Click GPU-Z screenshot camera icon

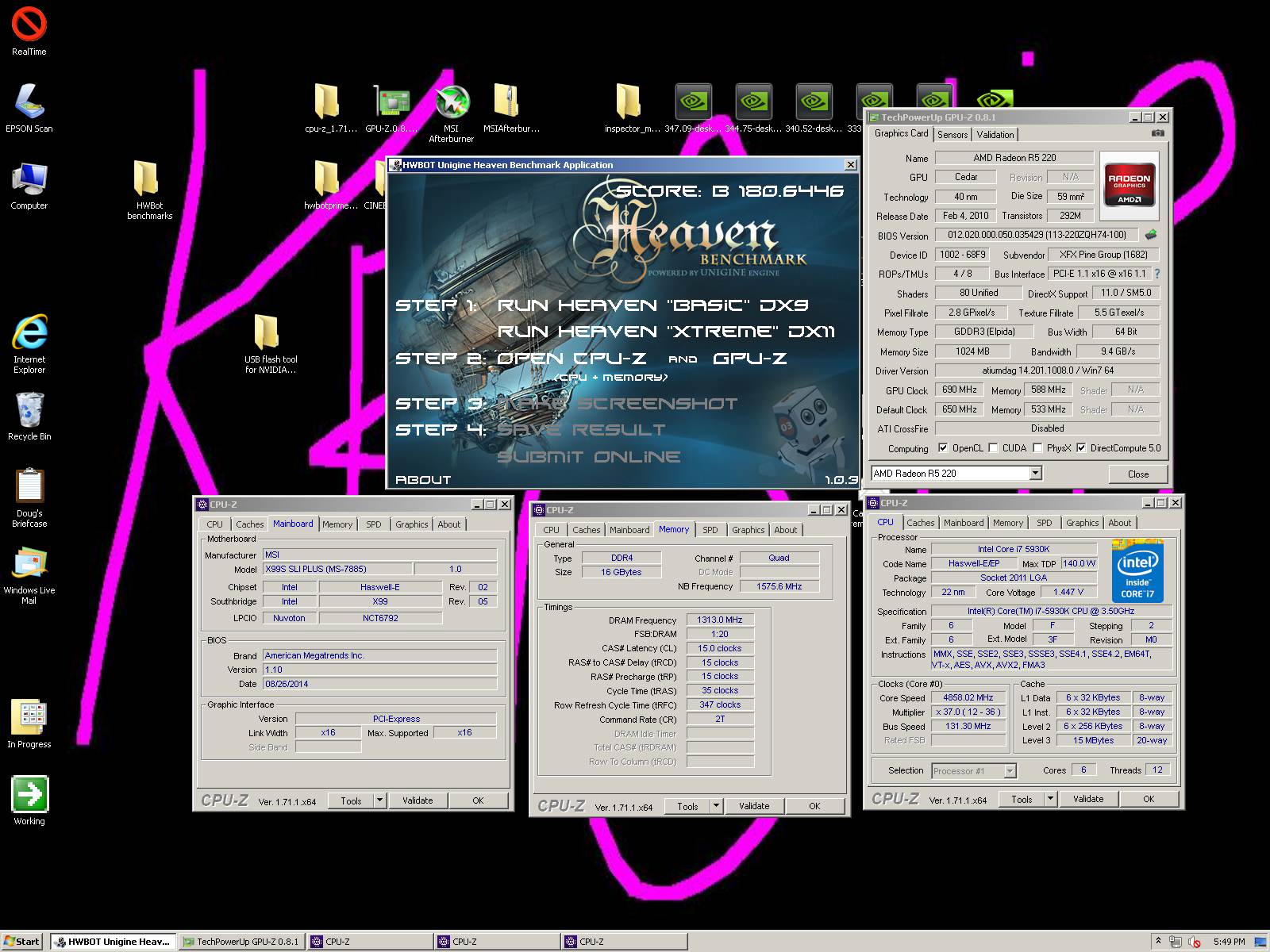point(1158,133)
